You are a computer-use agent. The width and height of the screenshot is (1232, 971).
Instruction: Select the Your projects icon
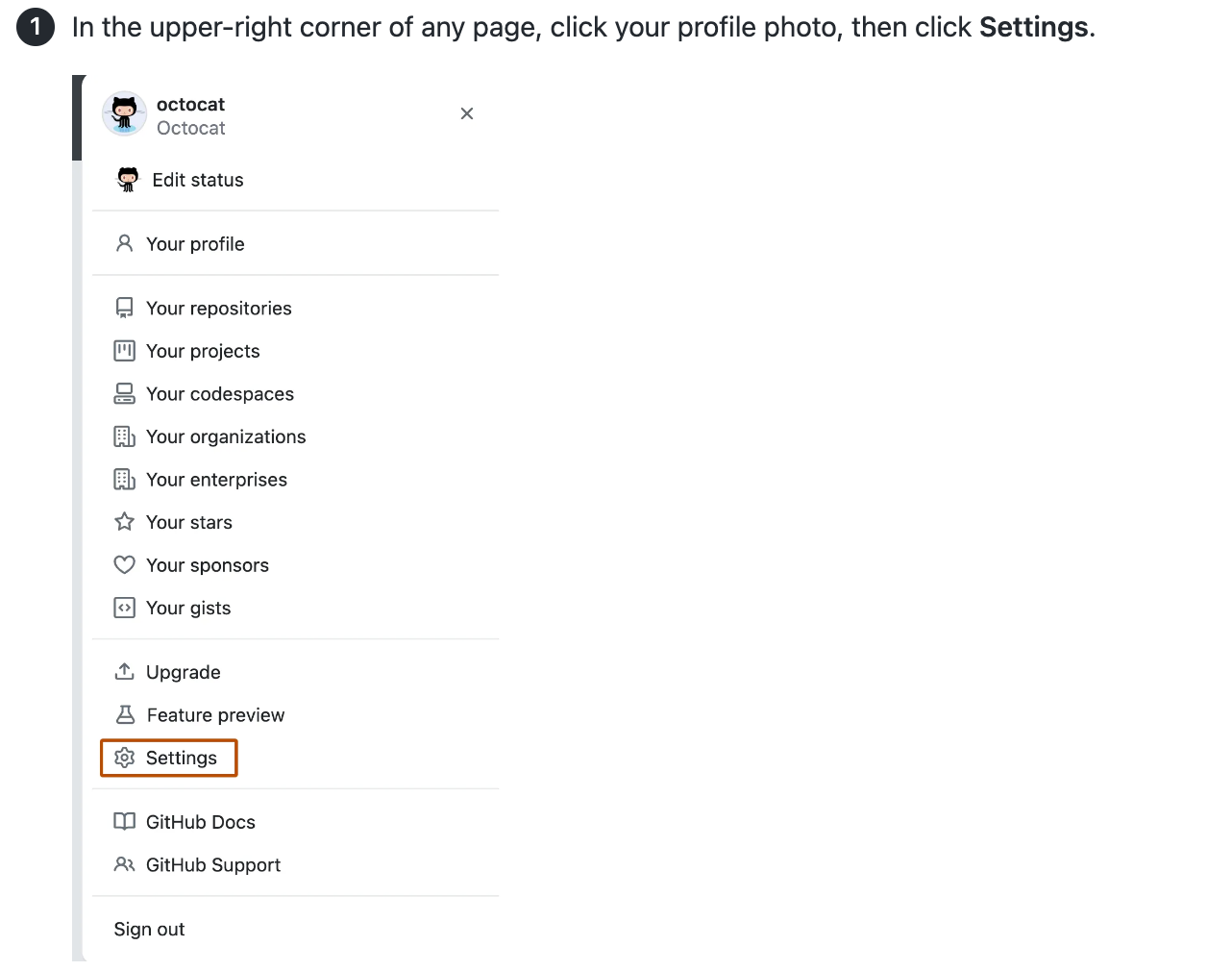click(x=125, y=351)
